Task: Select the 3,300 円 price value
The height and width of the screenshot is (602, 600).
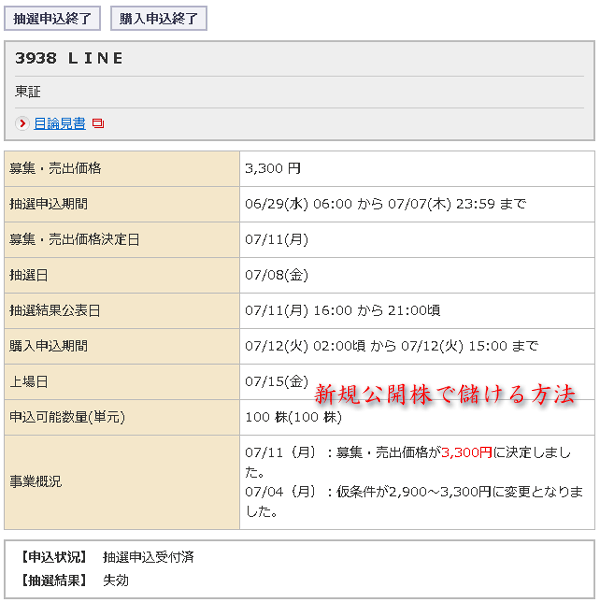Action: click(273, 168)
